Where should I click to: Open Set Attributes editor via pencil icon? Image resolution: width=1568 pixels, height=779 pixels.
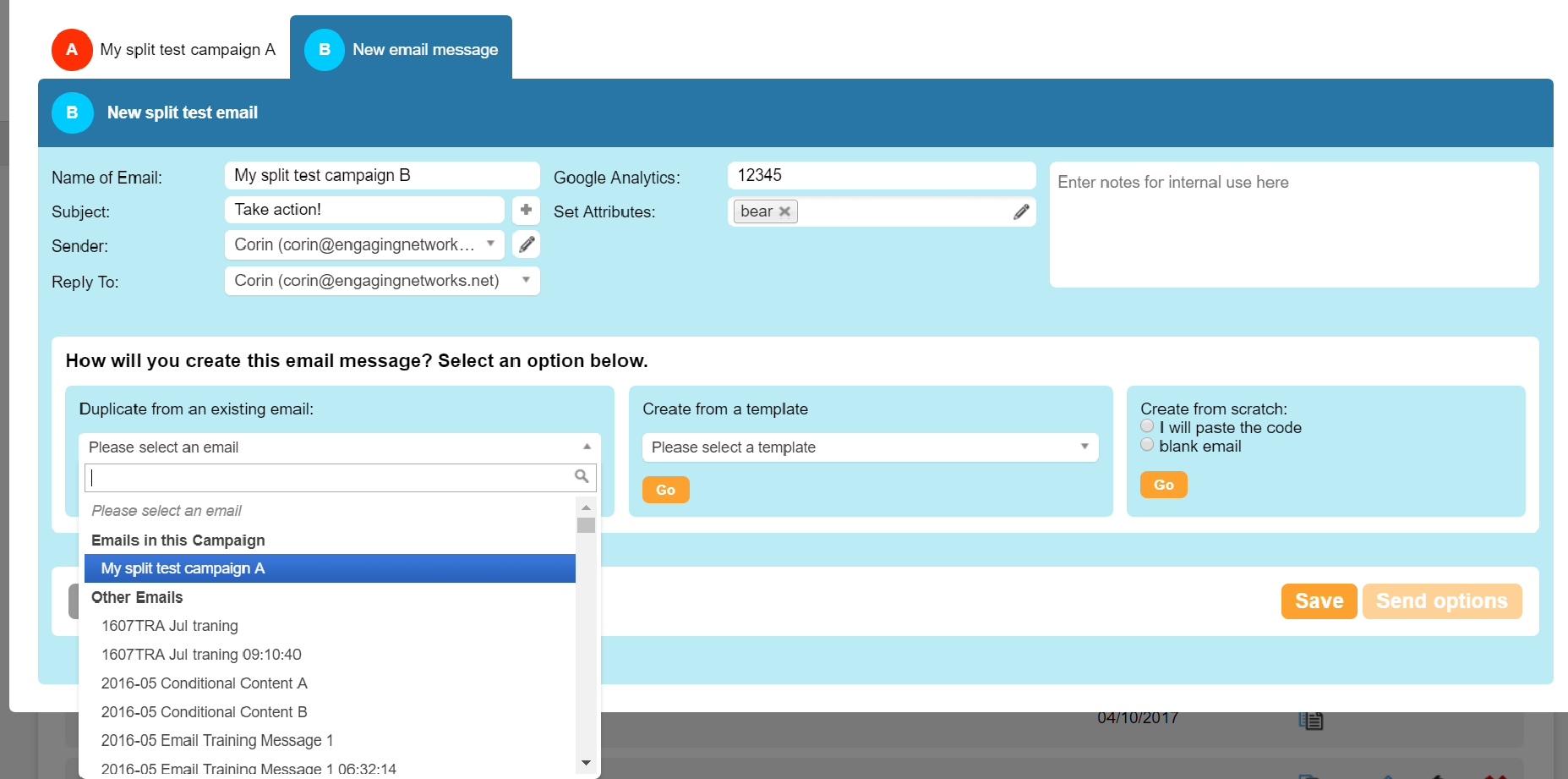pos(1023,211)
